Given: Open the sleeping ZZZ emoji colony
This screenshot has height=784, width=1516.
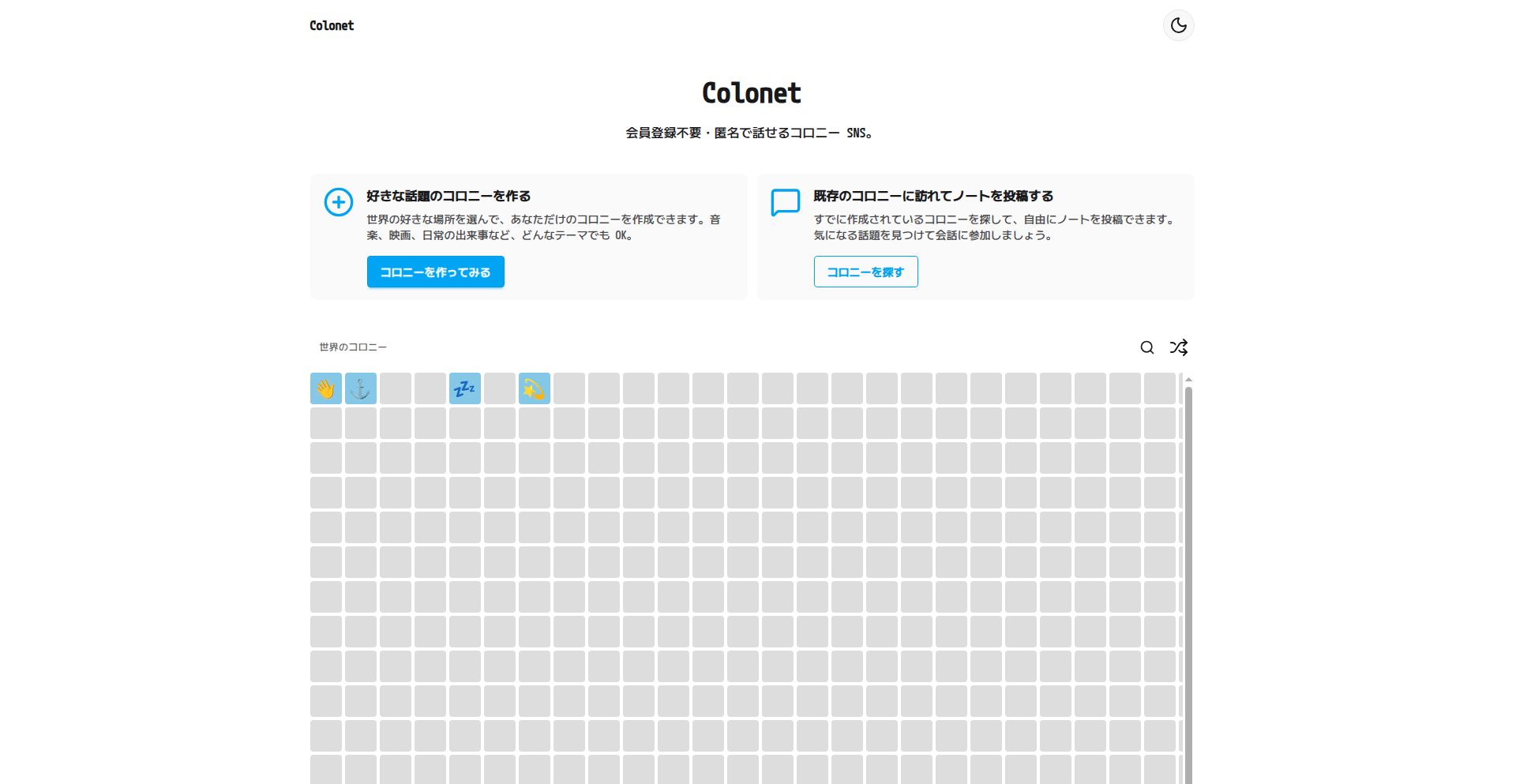Looking at the screenshot, I should (464, 388).
